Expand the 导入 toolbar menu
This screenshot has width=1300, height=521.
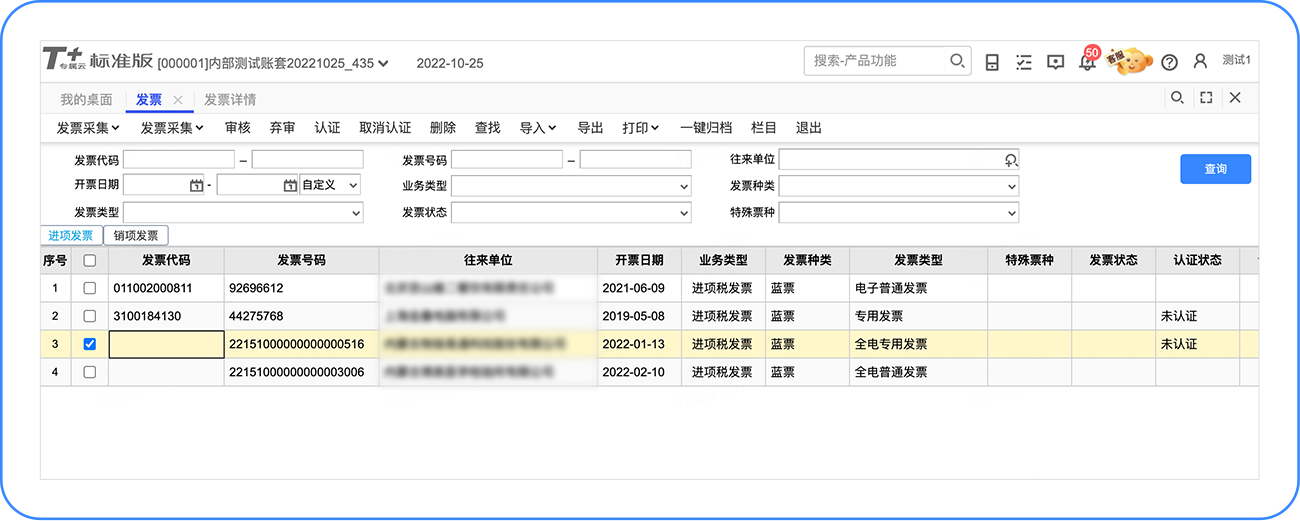(538, 128)
